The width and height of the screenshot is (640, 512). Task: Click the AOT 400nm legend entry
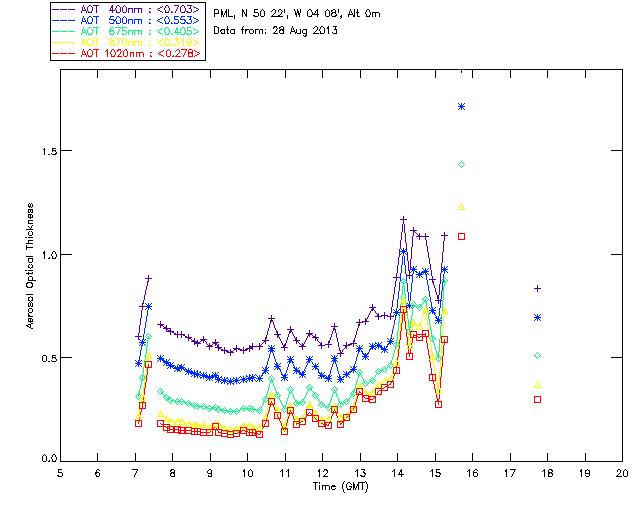click(127, 9)
